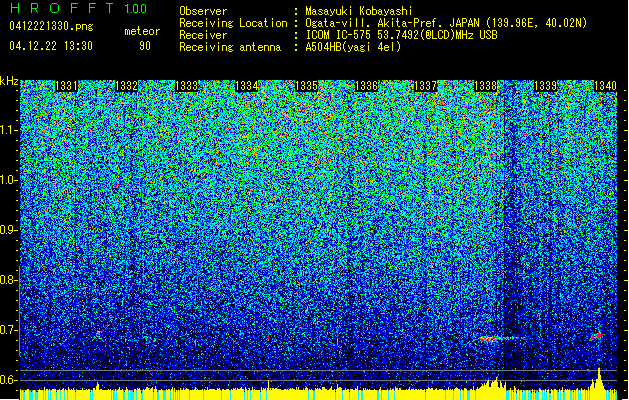Viewport: 629px width, 400px height.
Task: Click the 0.9 kHz axis tick label
Action: click(x=8, y=230)
